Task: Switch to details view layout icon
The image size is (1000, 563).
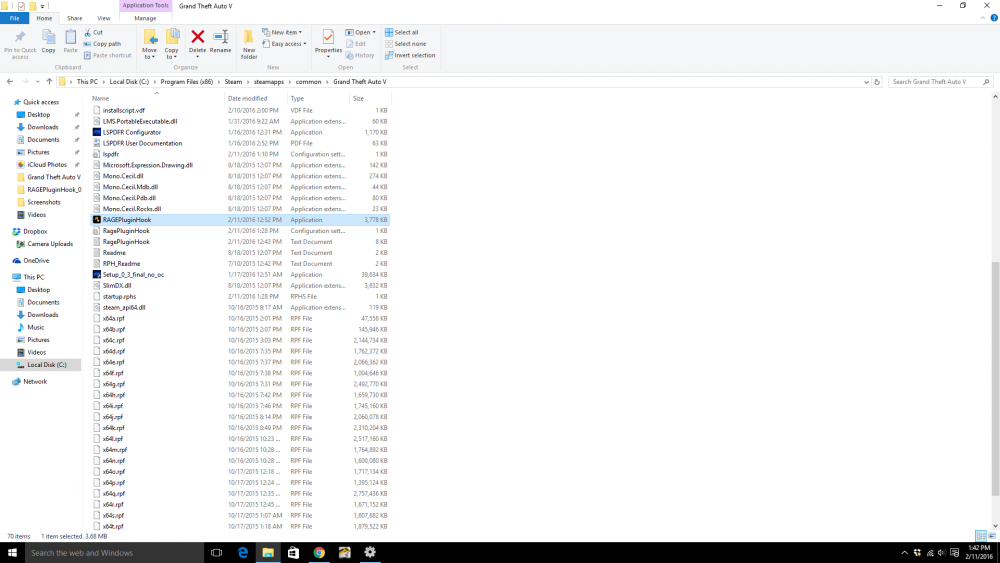Action: (x=981, y=536)
